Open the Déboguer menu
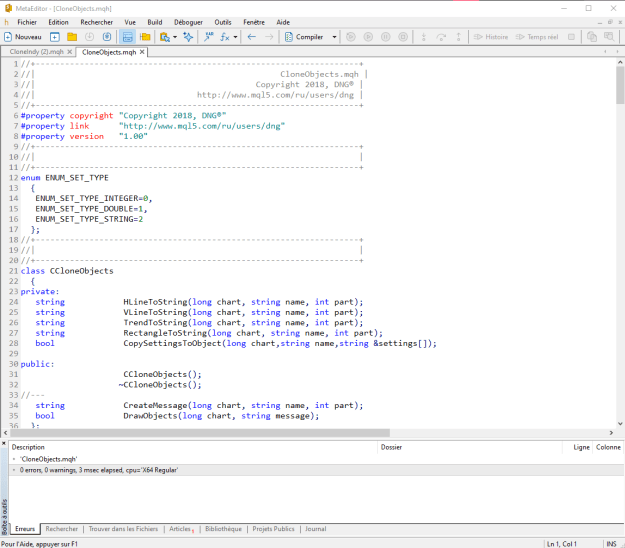The height and width of the screenshot is (548, 625). click(x=188, y=22)
